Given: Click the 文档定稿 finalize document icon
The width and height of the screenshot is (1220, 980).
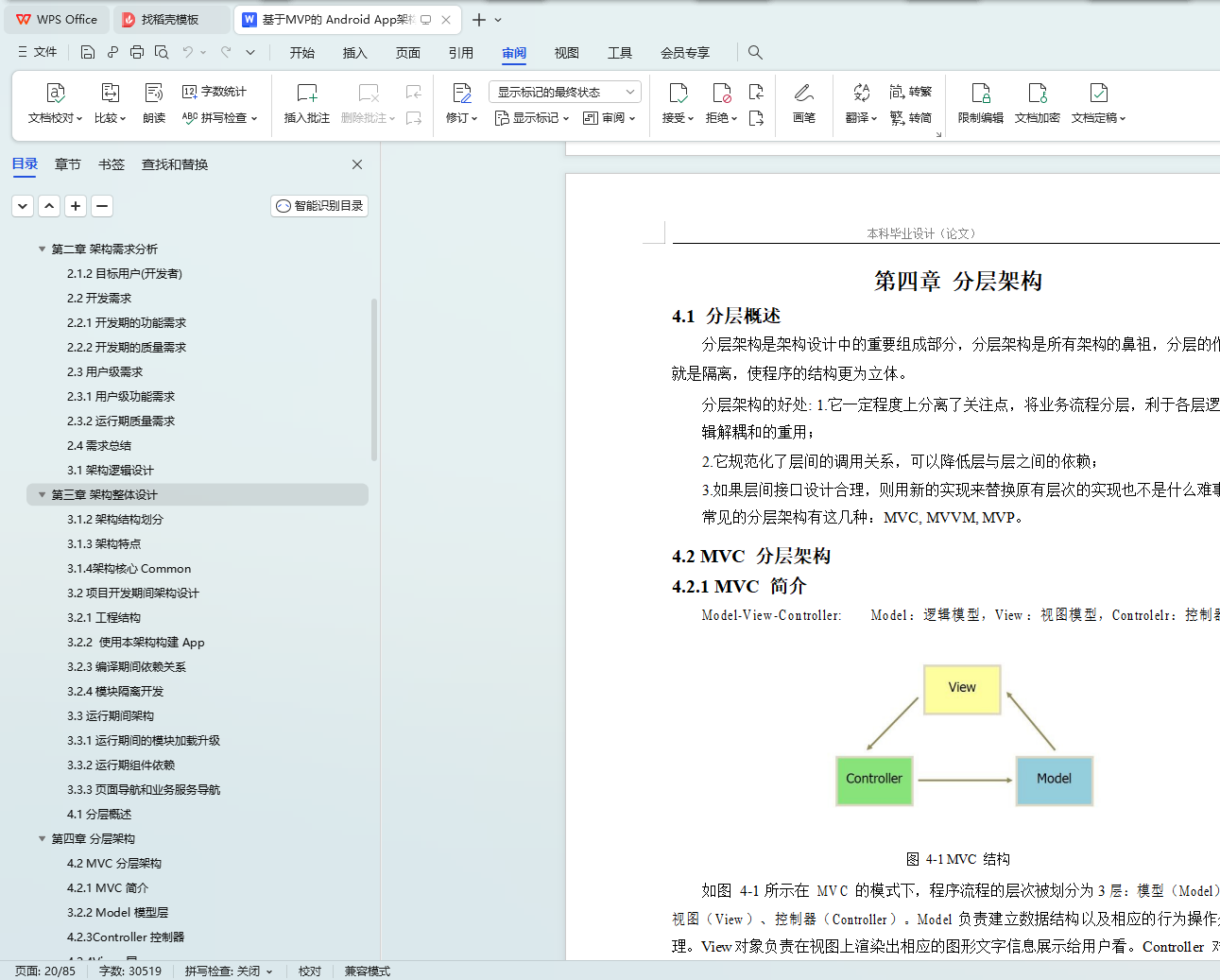Looking at the screenshot, I should pos(1098,93).
